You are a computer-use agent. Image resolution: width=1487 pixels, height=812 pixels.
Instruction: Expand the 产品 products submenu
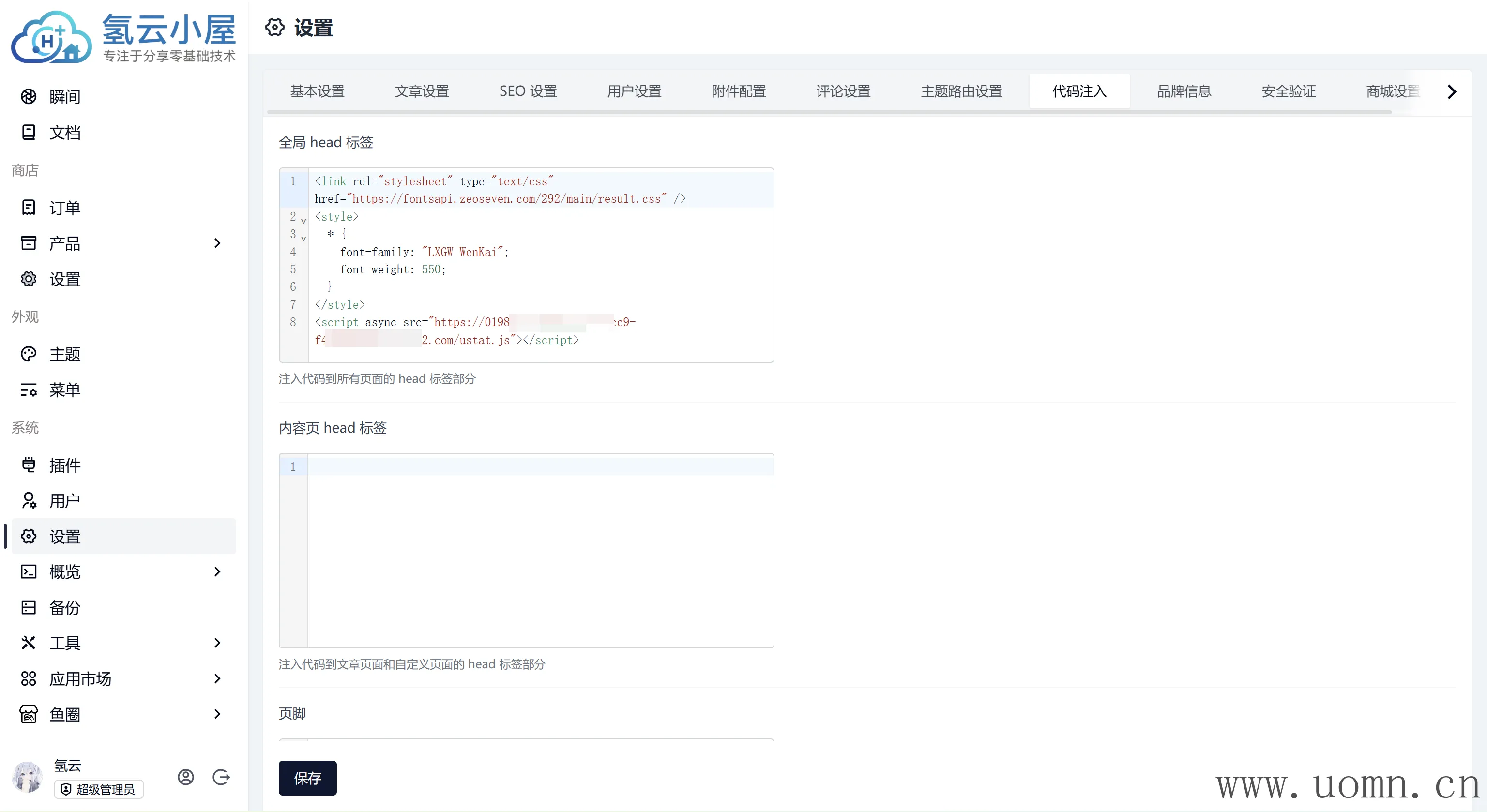pyautogui.click(x=217, y=243)
